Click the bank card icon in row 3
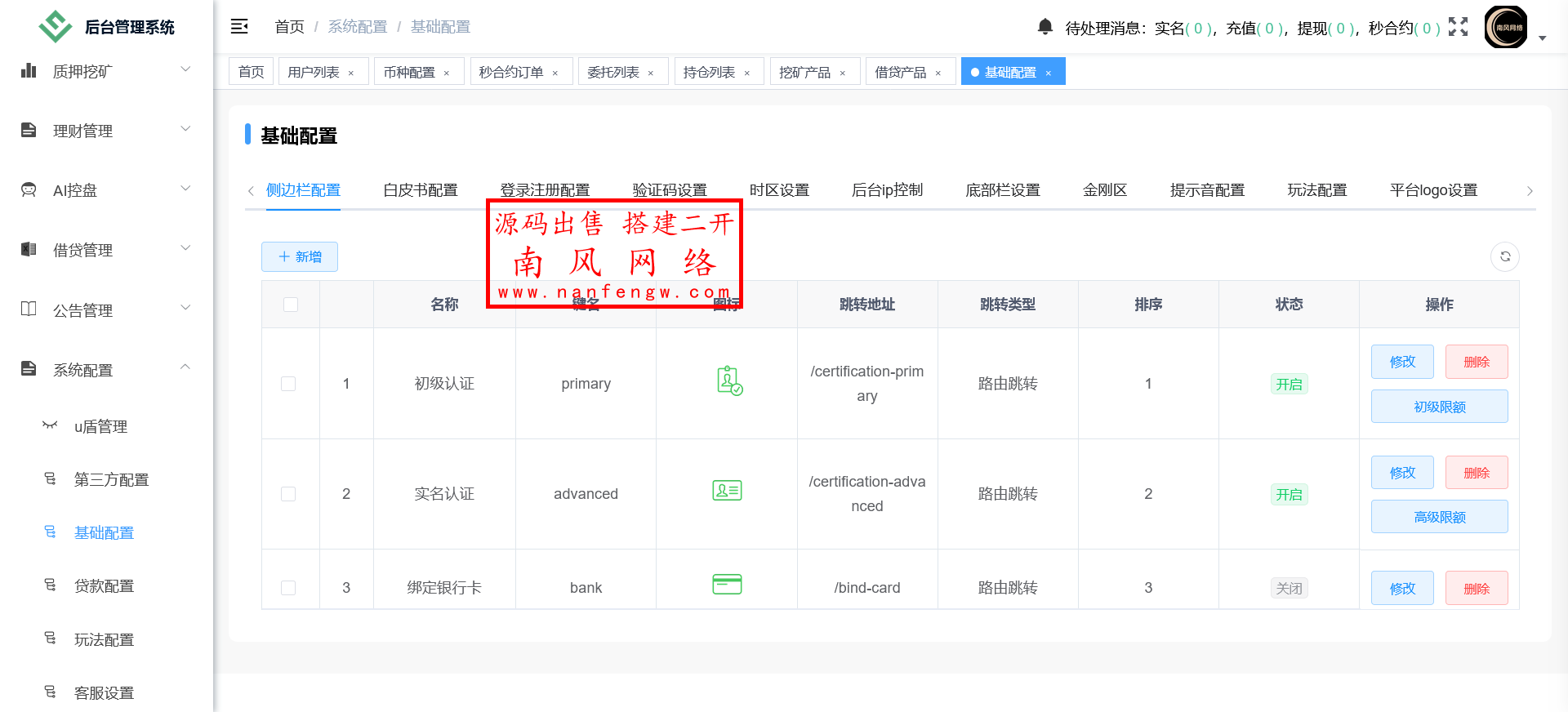The image size is (1568, 712). pos(727,585)
